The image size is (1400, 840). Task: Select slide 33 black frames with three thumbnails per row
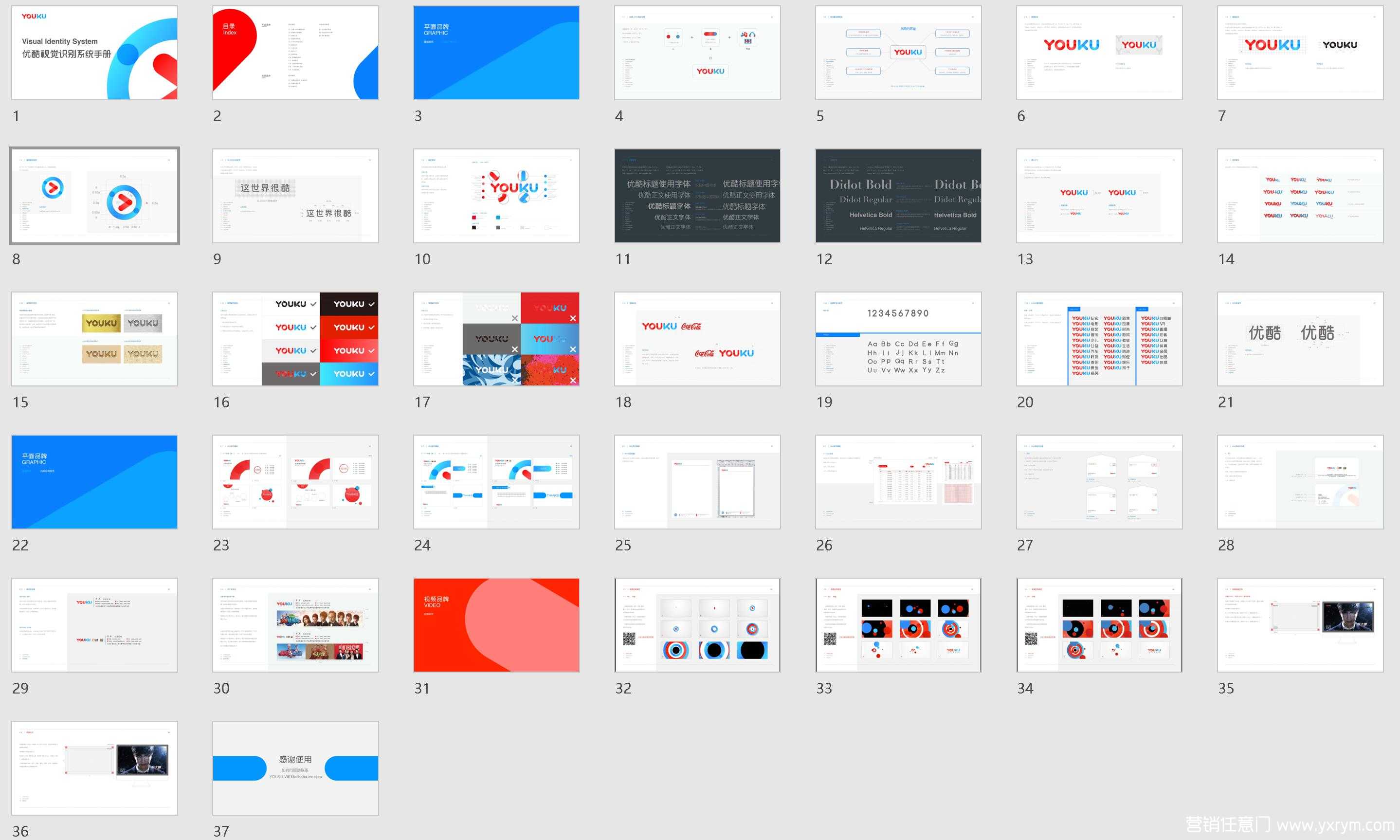(898, 625)
